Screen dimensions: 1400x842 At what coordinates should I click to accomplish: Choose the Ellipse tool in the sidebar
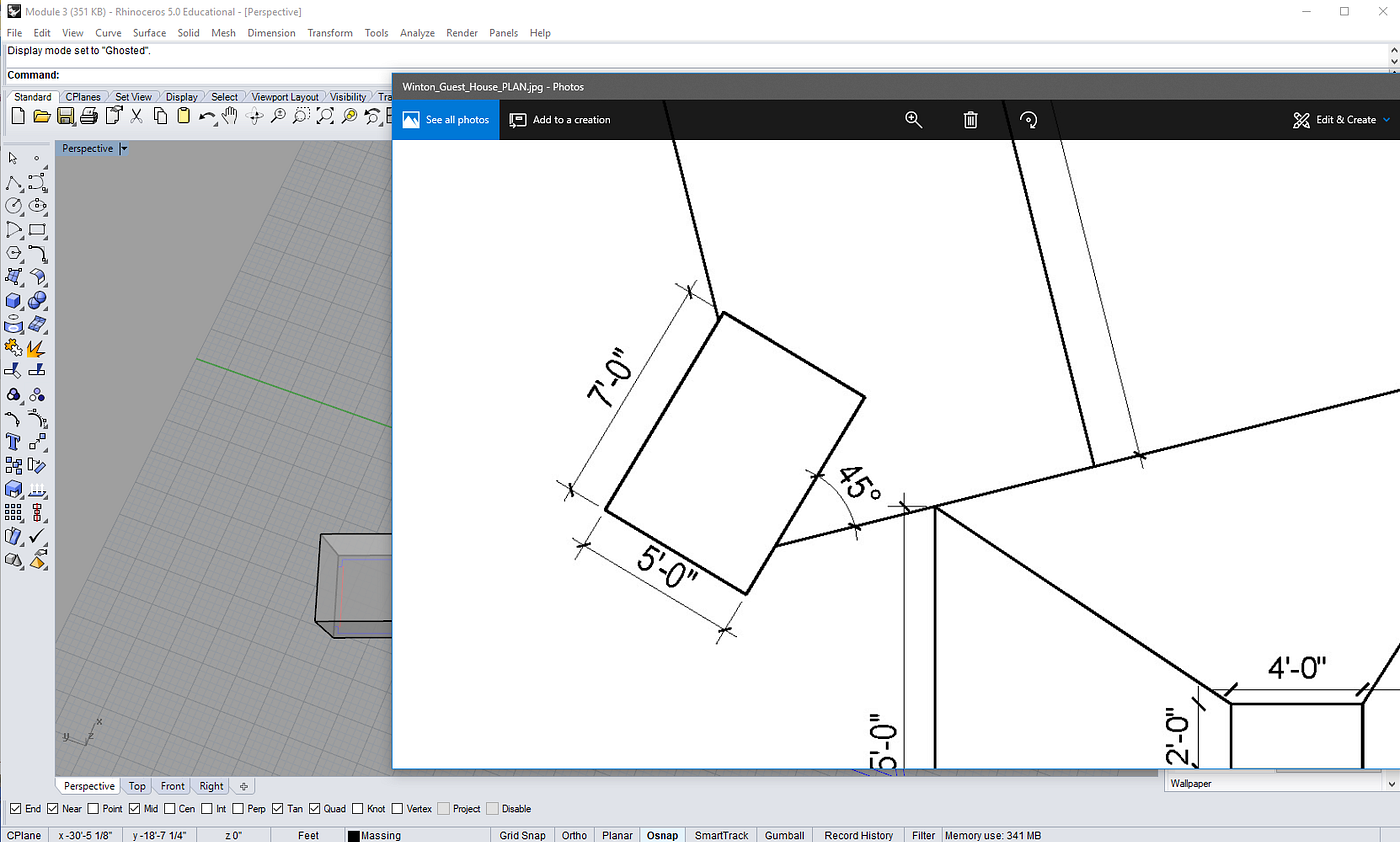pos(38,205)
